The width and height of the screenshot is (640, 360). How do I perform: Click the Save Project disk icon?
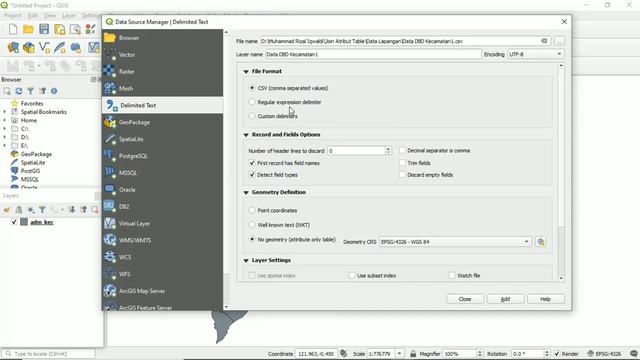pyautogui.click(x=44, y=29)
